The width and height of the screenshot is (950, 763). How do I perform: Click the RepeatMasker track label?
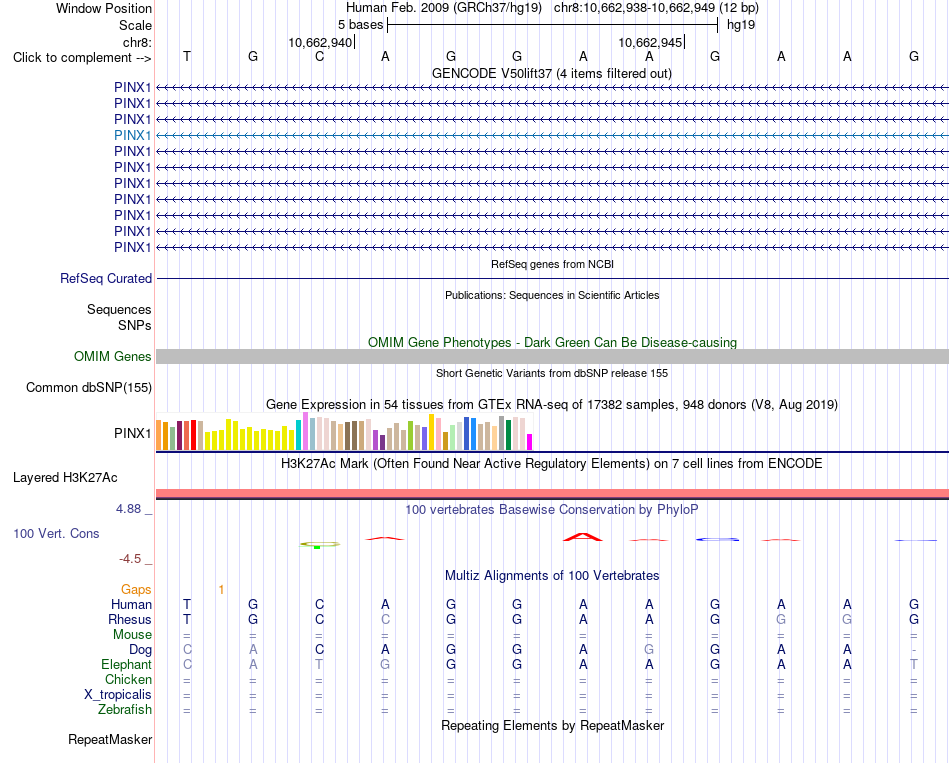coord(110,739)
